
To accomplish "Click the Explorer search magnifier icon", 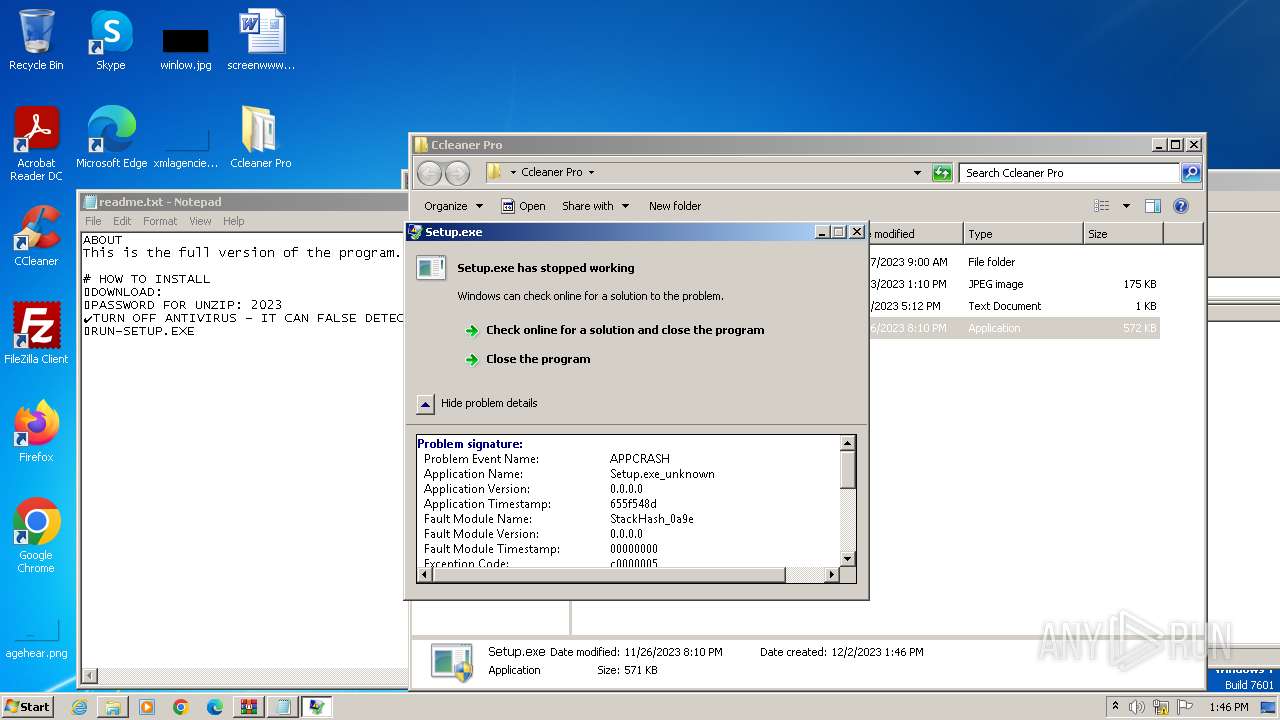I will pyautogui.click(x=1190, y=173).
